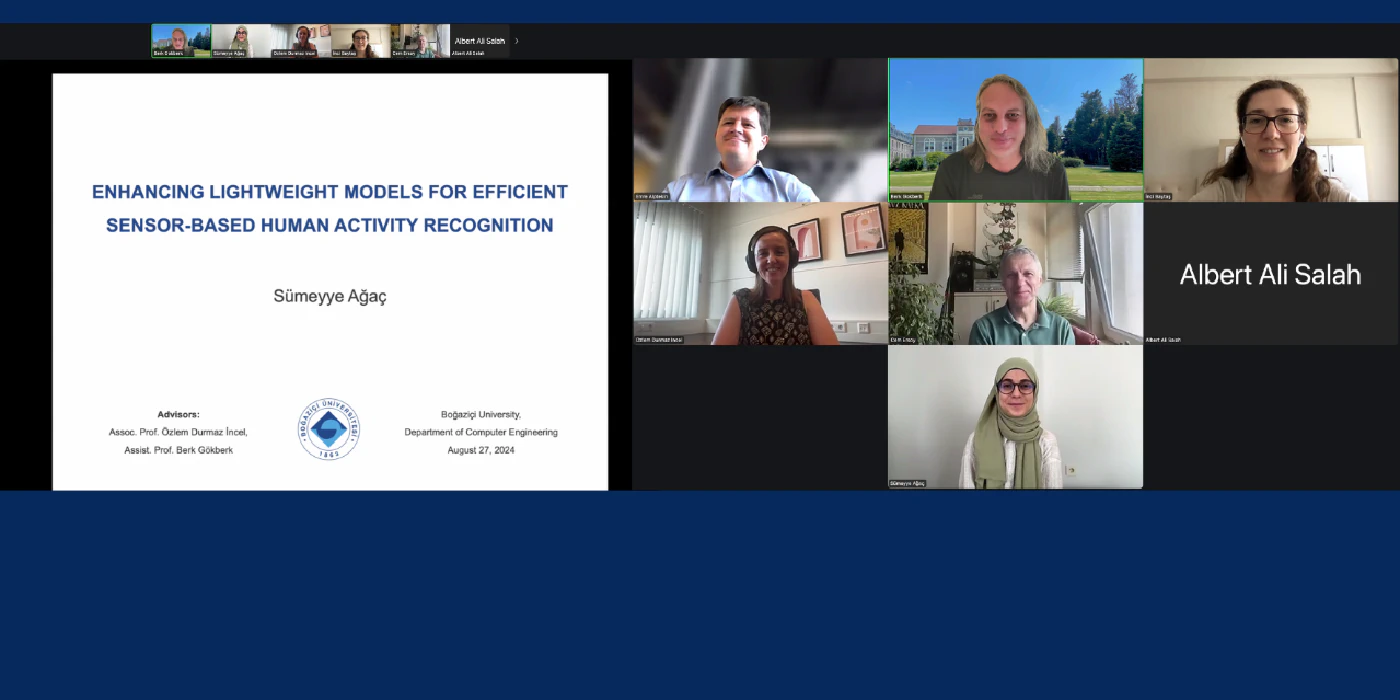Select Albert Ali Salah name in top strip
This screenshot has height=700, width=1400.
tap(480, 41)
